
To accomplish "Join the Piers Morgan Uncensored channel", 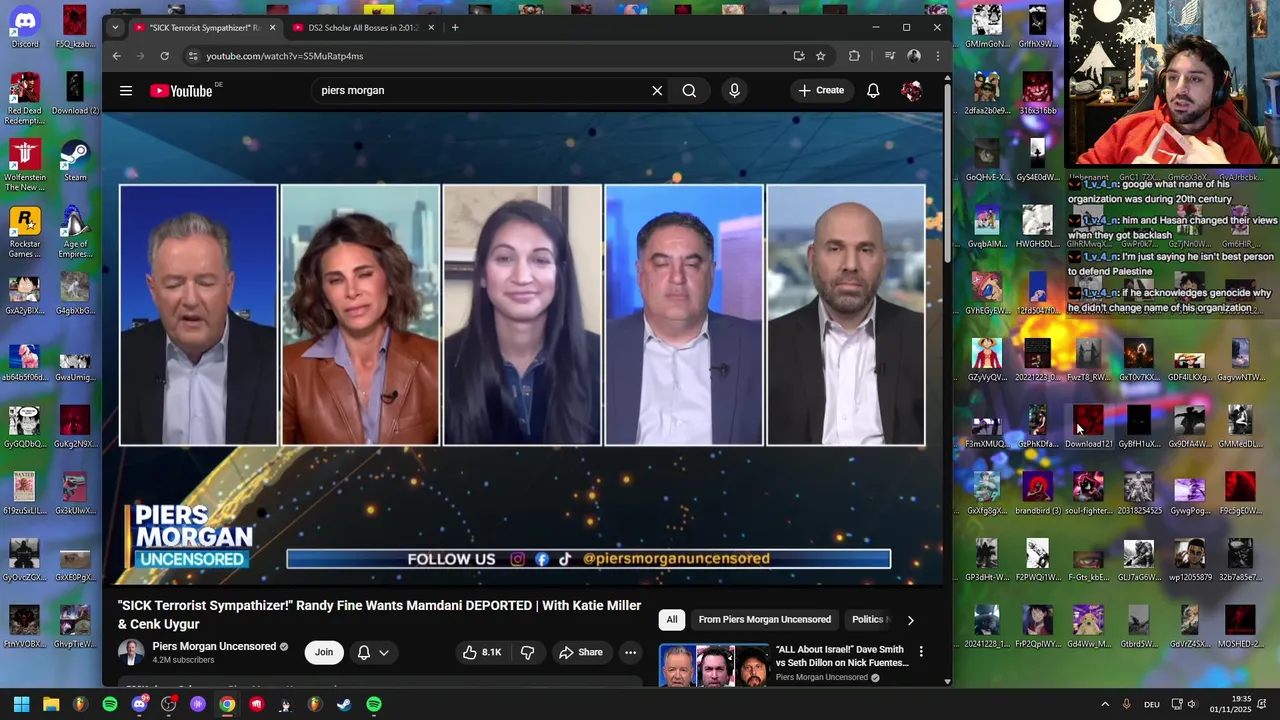I will pos(324,652).
